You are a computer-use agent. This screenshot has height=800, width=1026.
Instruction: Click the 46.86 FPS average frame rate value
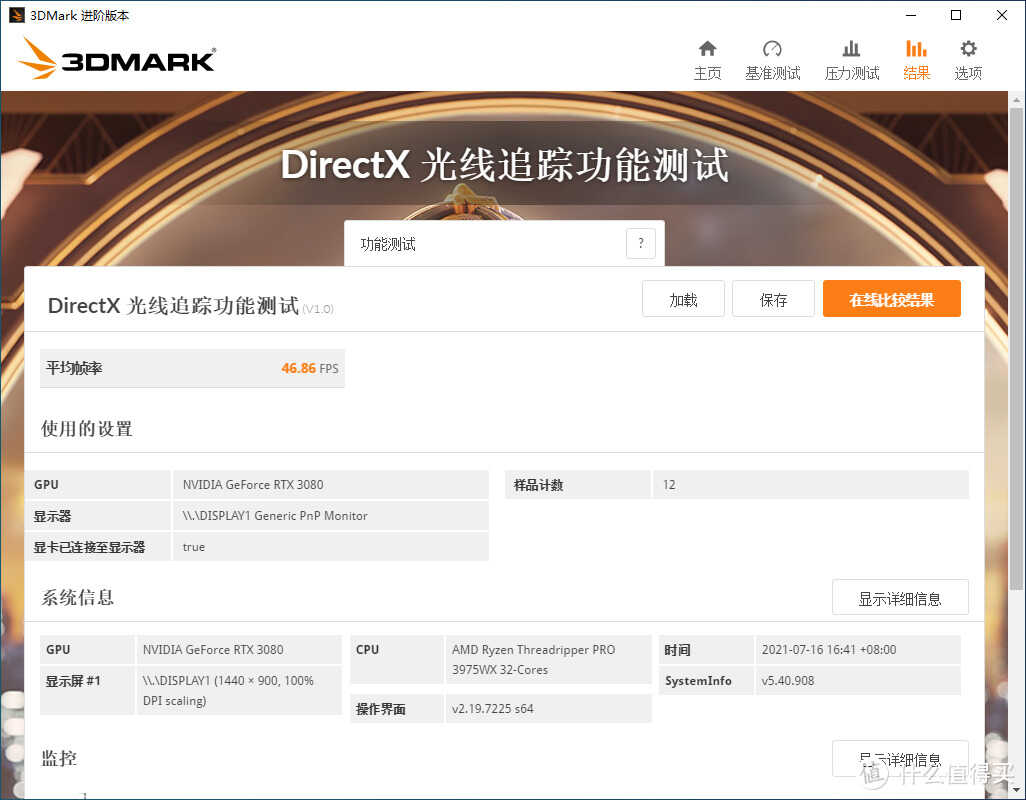(x=310, y=368)
